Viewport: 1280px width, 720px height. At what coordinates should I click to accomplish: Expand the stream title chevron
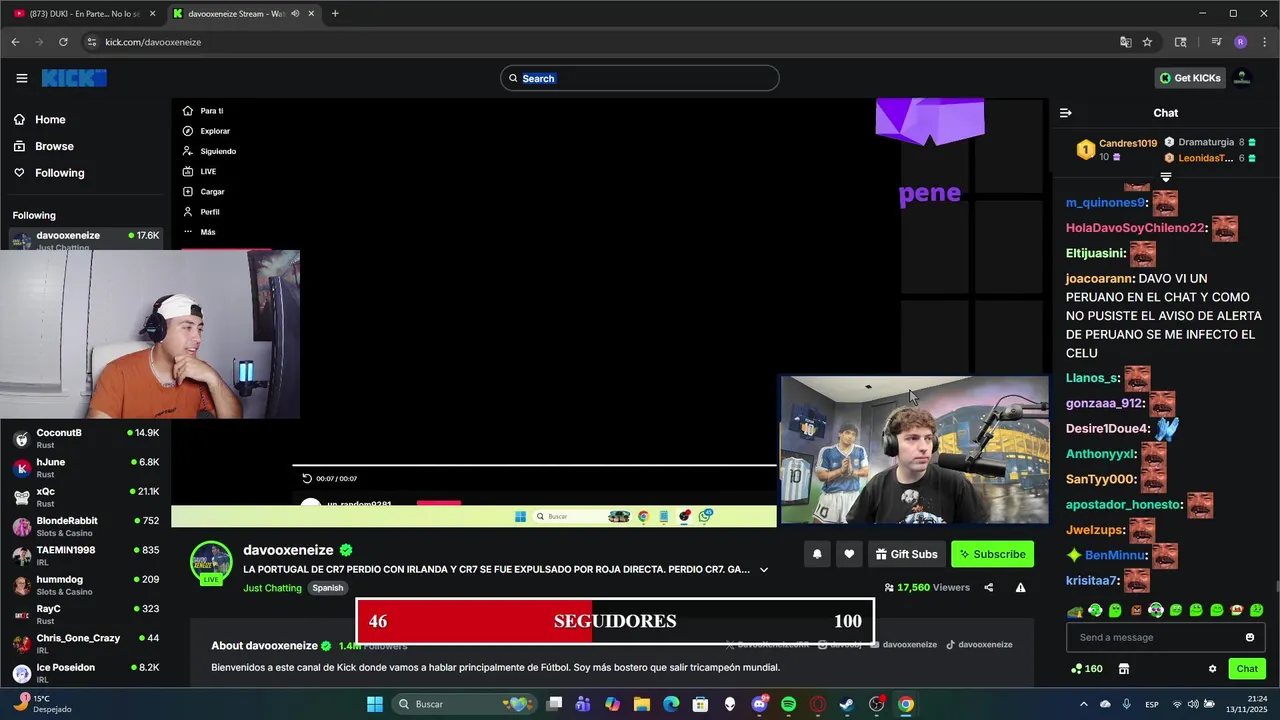tap(764, 570)
